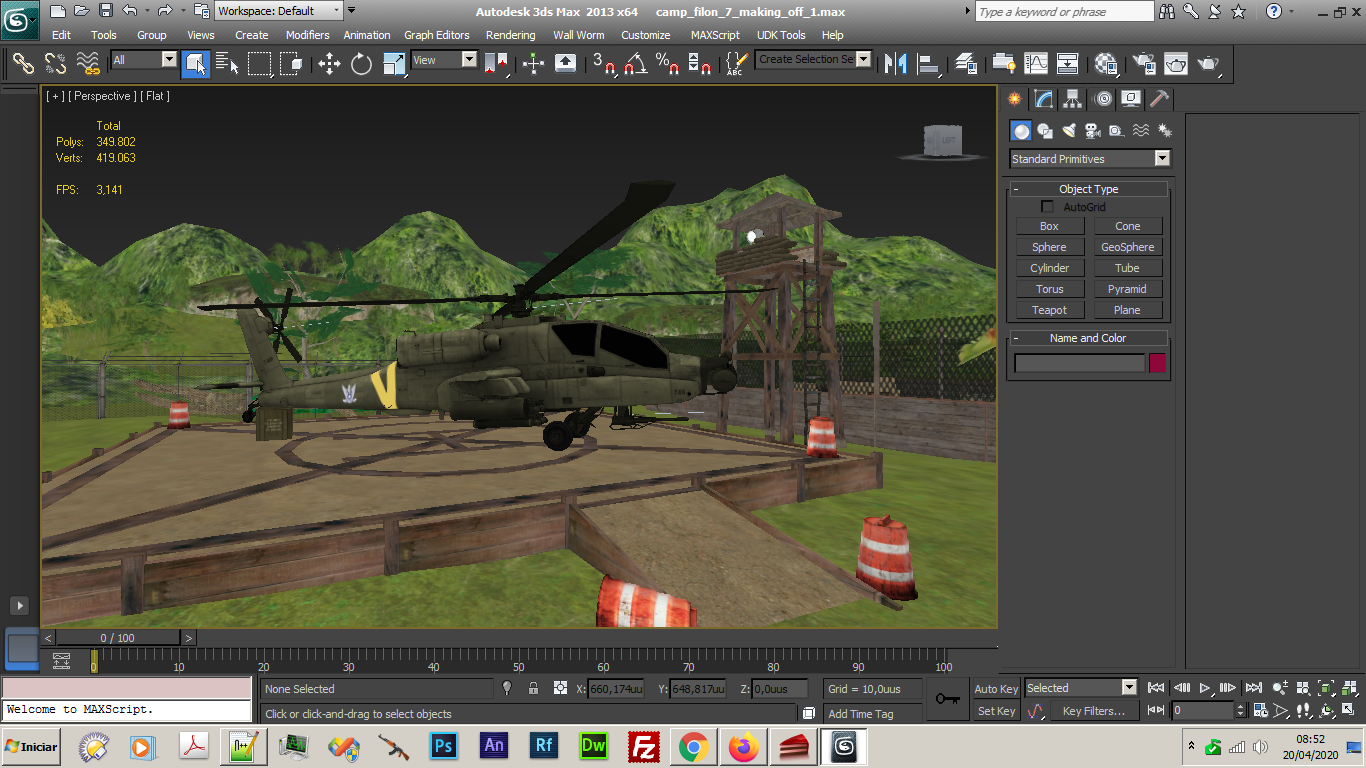Open Edit Named Selection Sets
Image resolution: width=1366 pixels, height=768 pixels.
735,64
